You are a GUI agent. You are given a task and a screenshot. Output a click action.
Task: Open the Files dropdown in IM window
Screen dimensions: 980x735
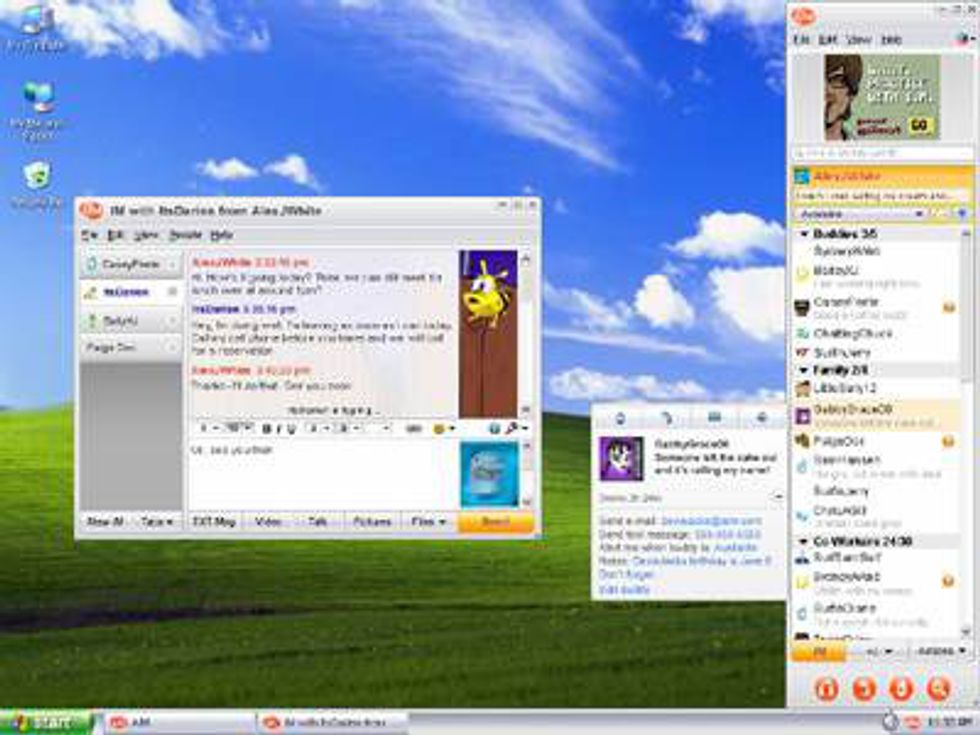(429, 522)
